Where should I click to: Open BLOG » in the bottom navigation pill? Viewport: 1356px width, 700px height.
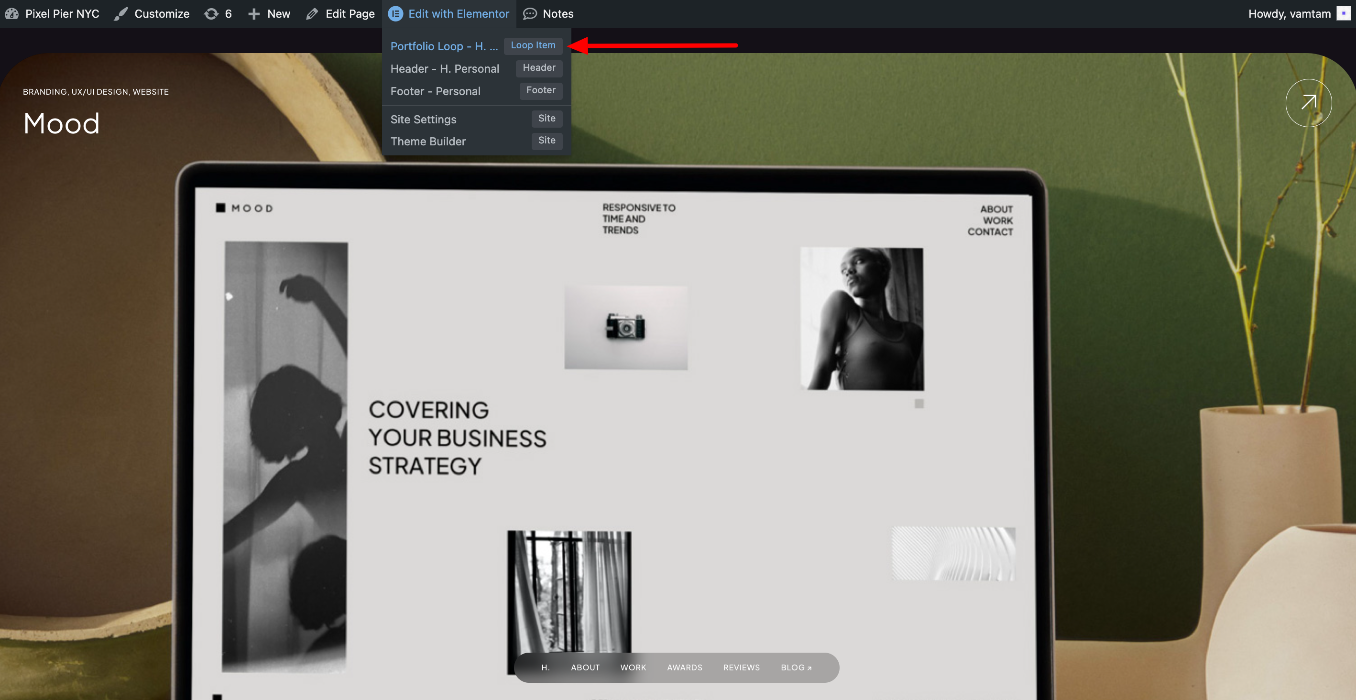(x=797, y=668)
